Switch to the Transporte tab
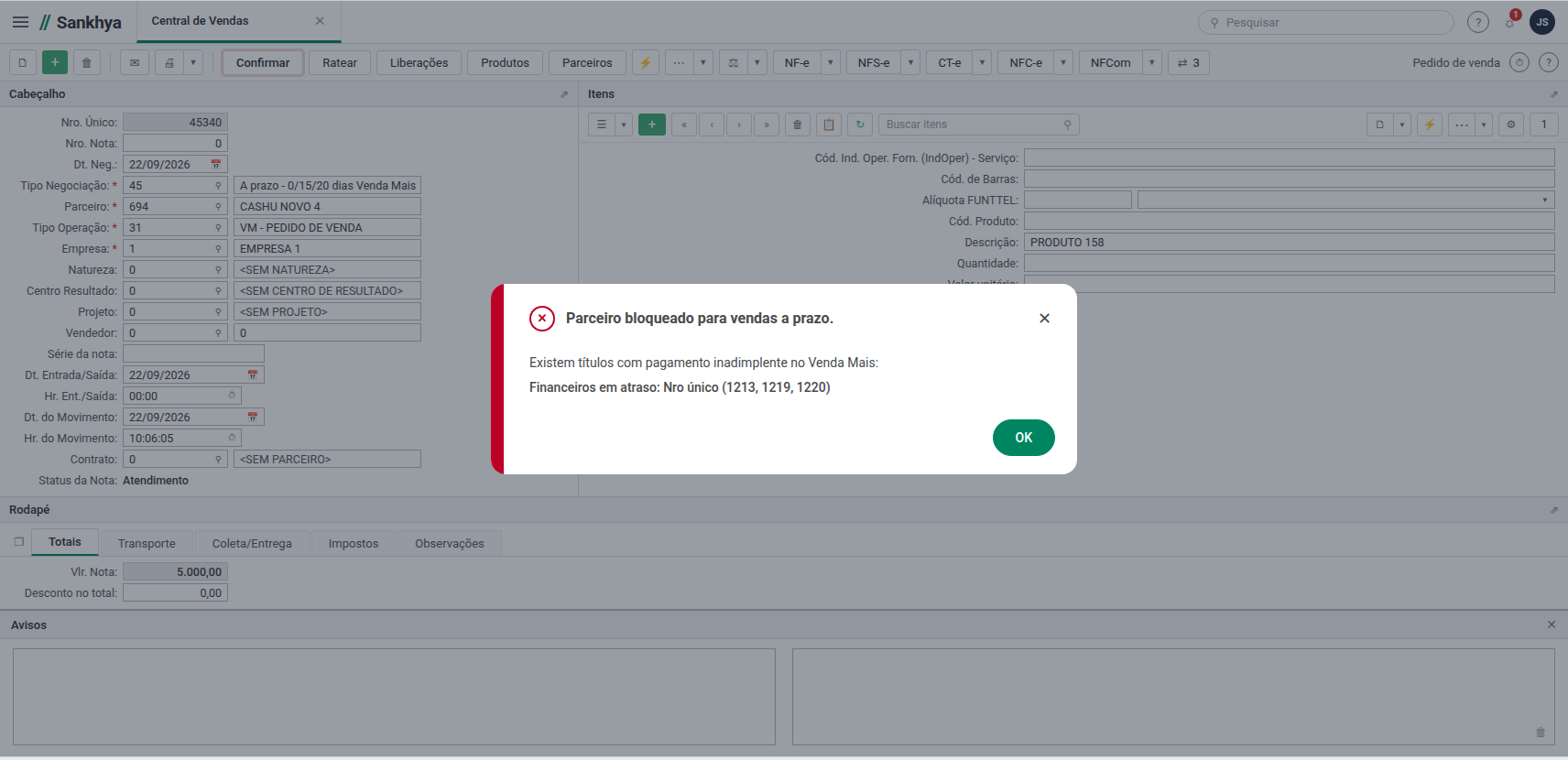 [147, 543]
